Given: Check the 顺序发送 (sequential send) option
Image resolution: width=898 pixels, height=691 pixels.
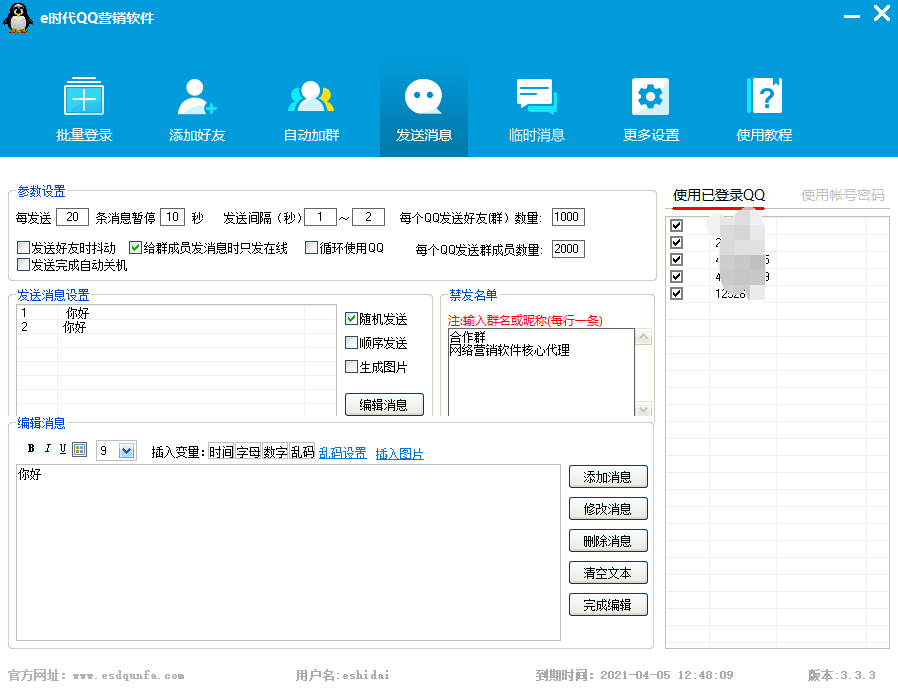Looking at the screenshot, I should 352,342.
